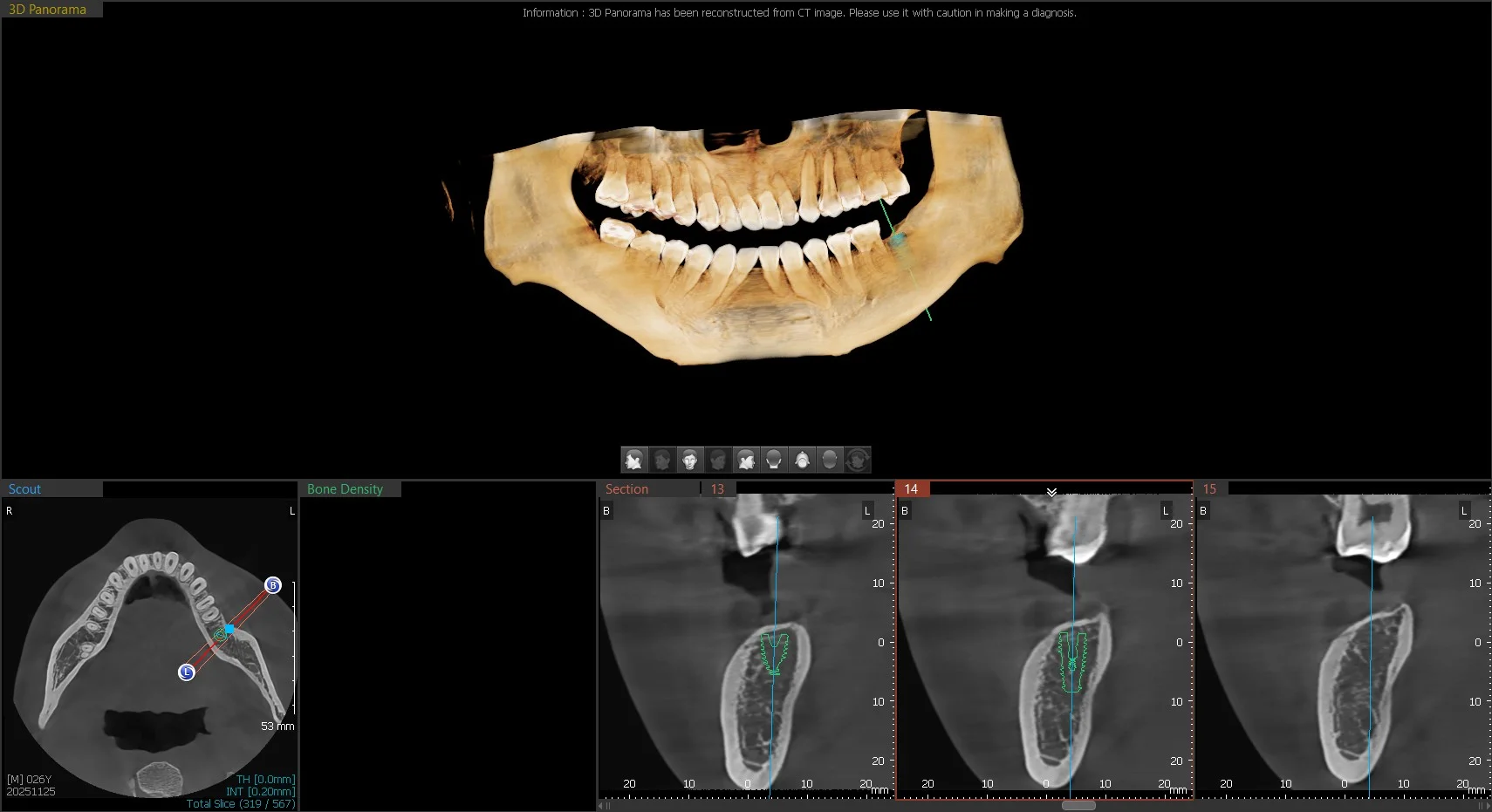Select the rear oval head view icon

point(831,460)
